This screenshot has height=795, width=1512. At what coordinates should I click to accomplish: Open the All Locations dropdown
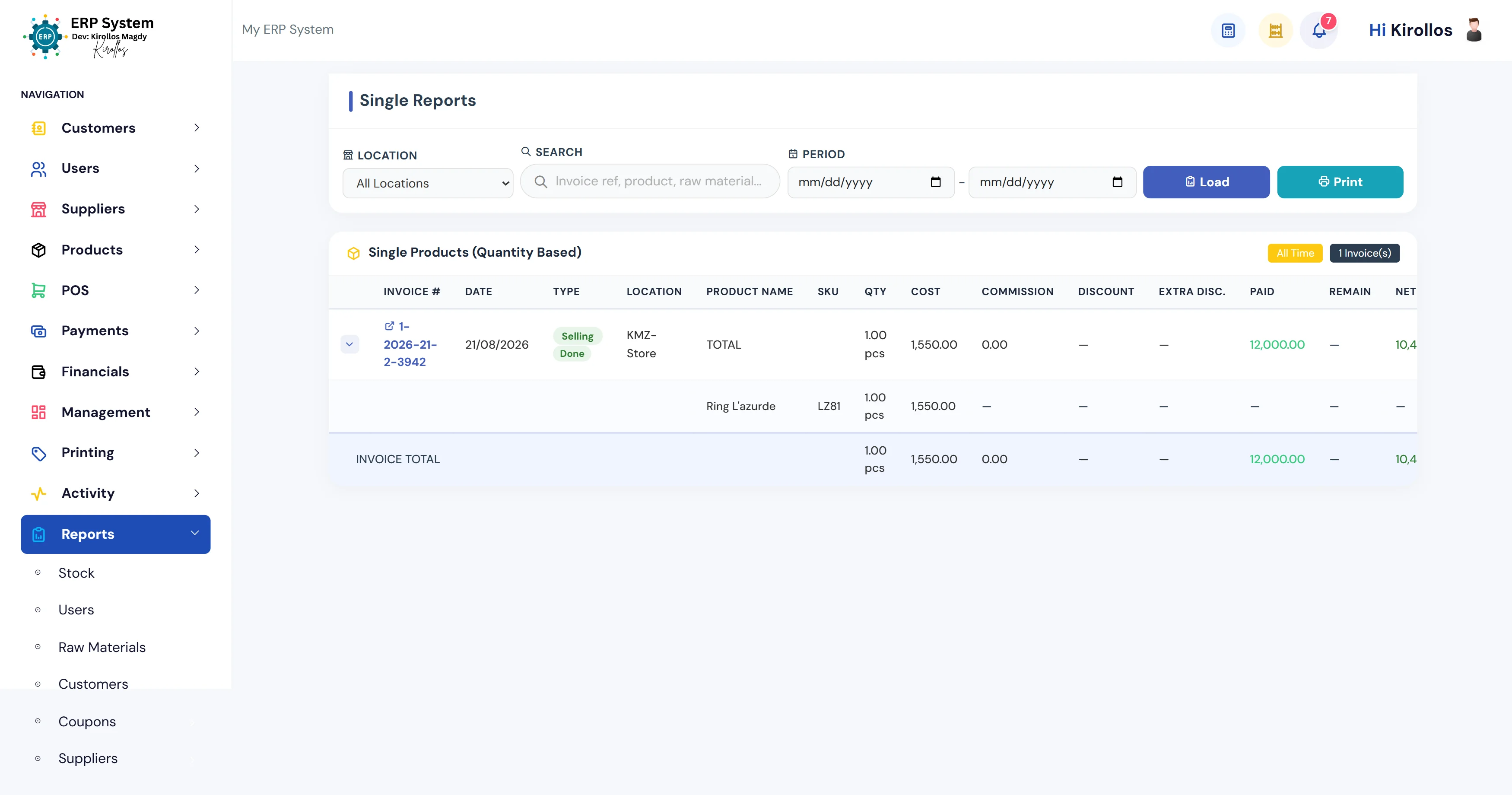(428, 183)
